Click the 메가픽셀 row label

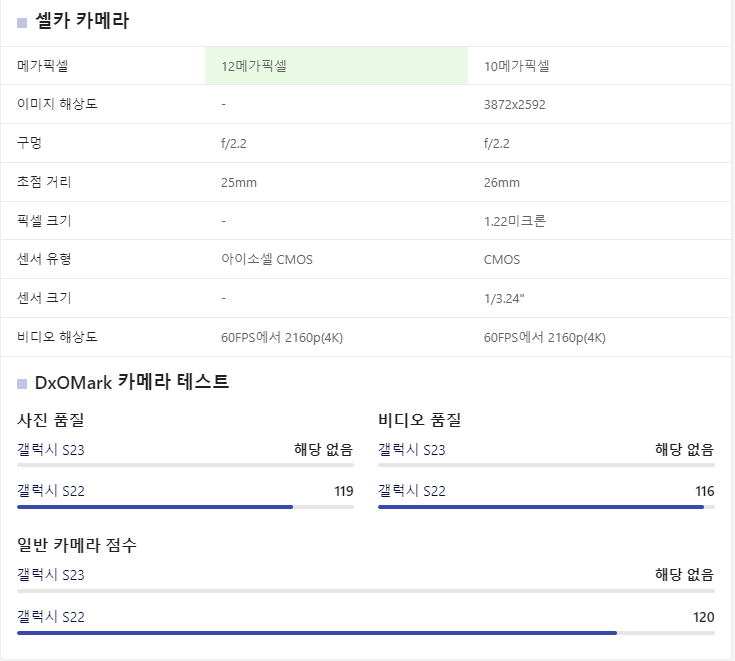click(x=43, y=66)
